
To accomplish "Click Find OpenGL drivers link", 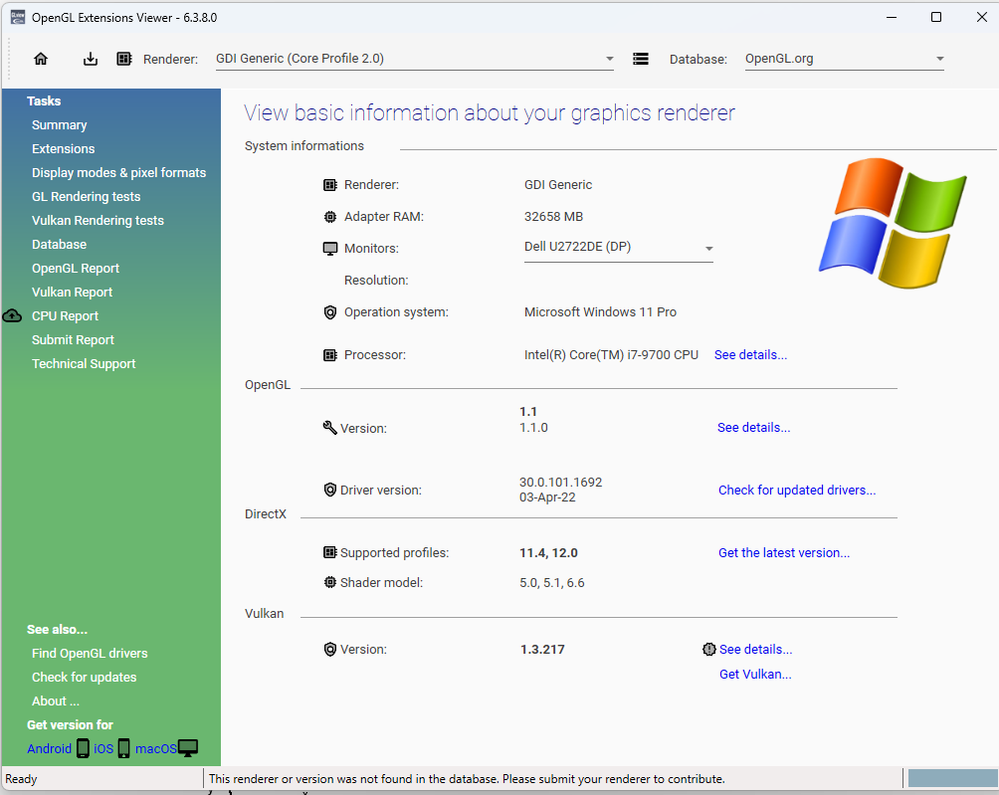I will (89, 653).
